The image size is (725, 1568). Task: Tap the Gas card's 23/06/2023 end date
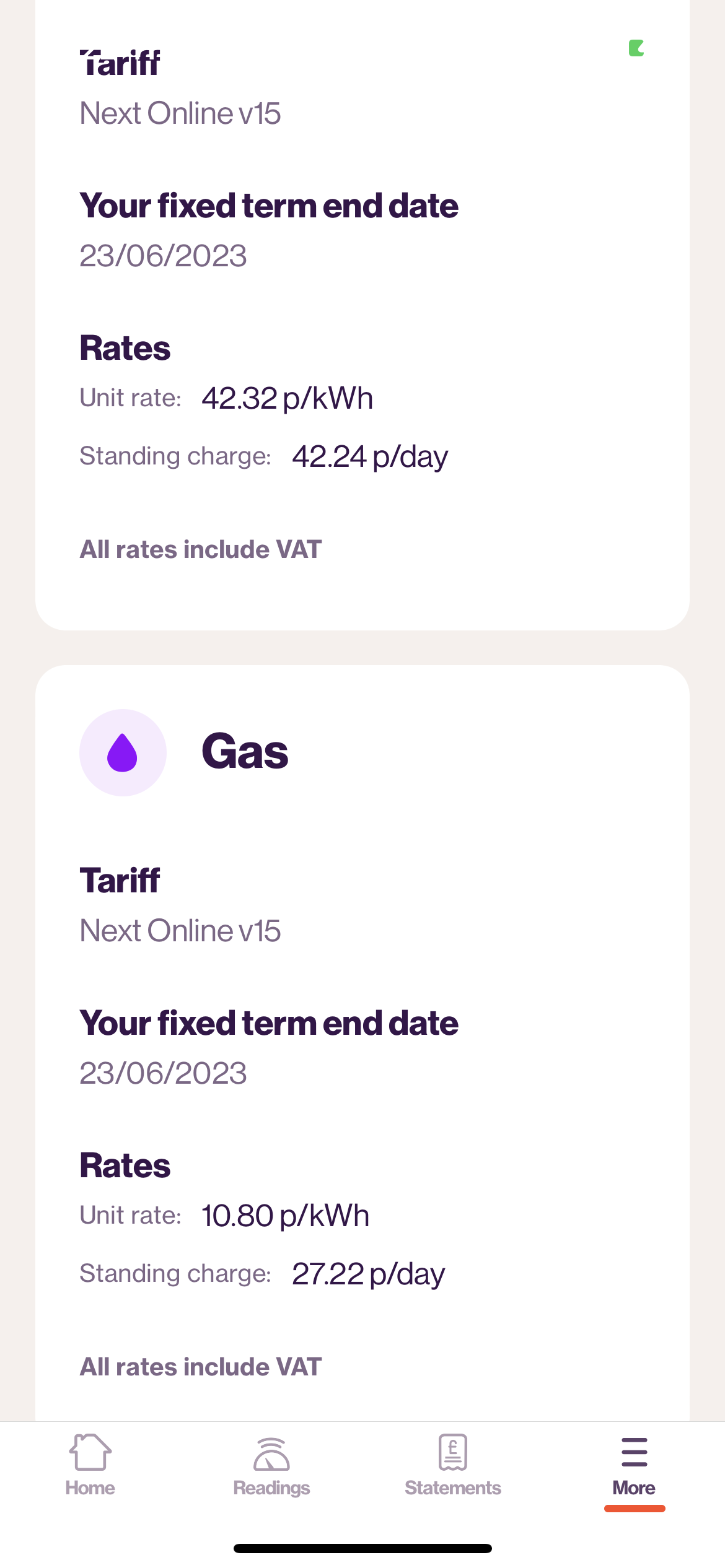pos(164,1073)
